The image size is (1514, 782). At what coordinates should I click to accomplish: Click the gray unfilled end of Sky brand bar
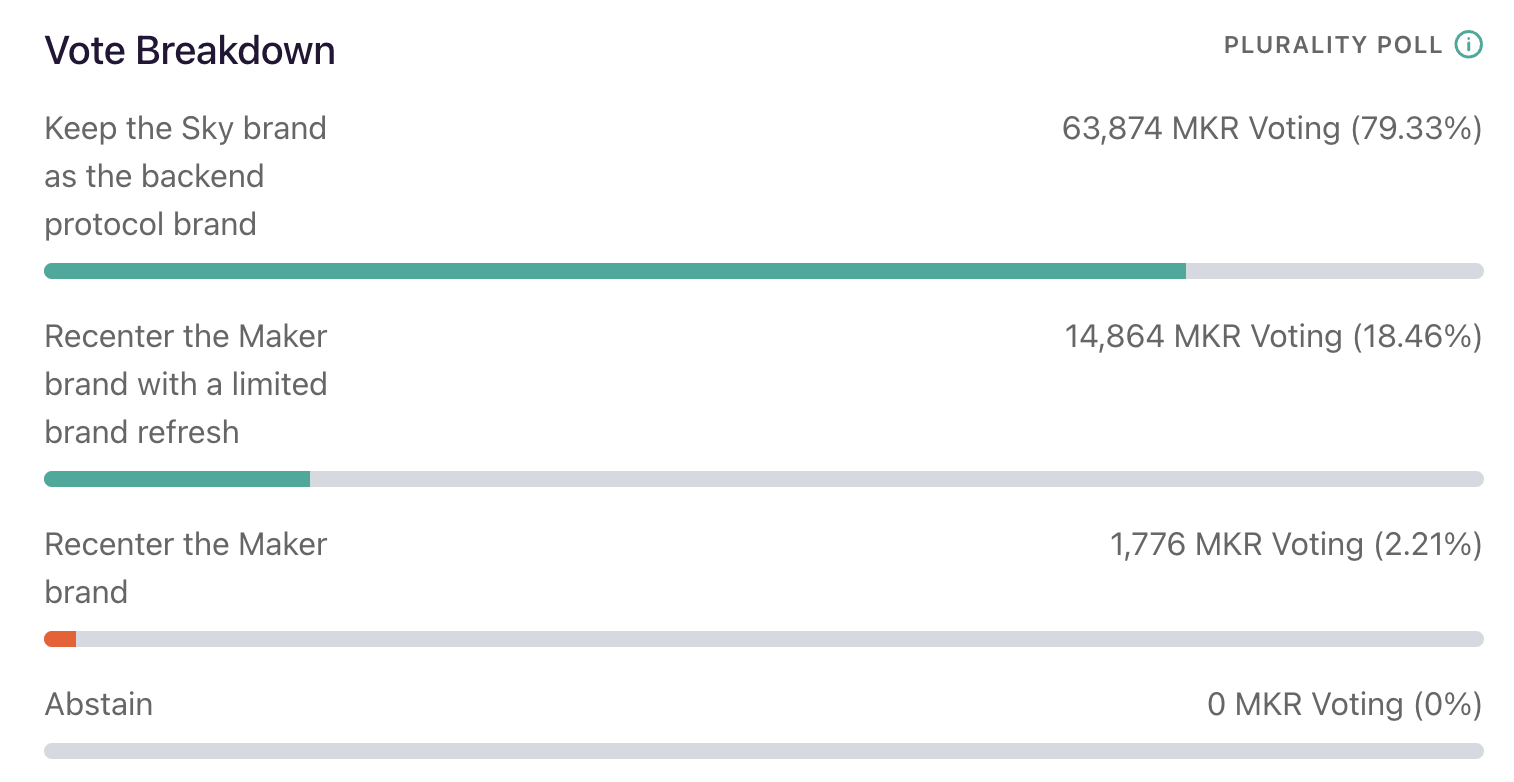coord(1334,271)
